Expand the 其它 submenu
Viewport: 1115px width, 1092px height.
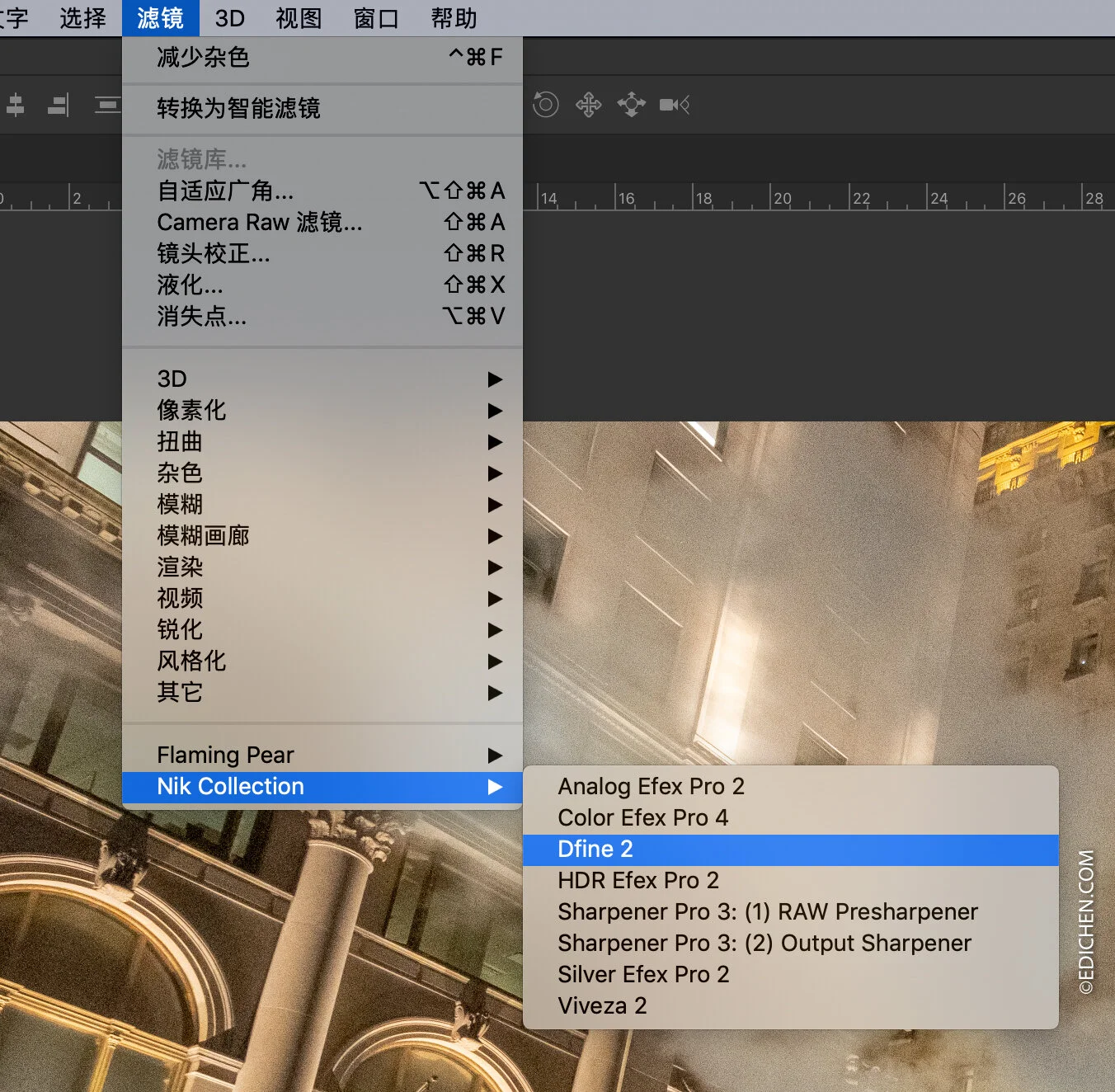pyautogui.click(x=322, y=692)
